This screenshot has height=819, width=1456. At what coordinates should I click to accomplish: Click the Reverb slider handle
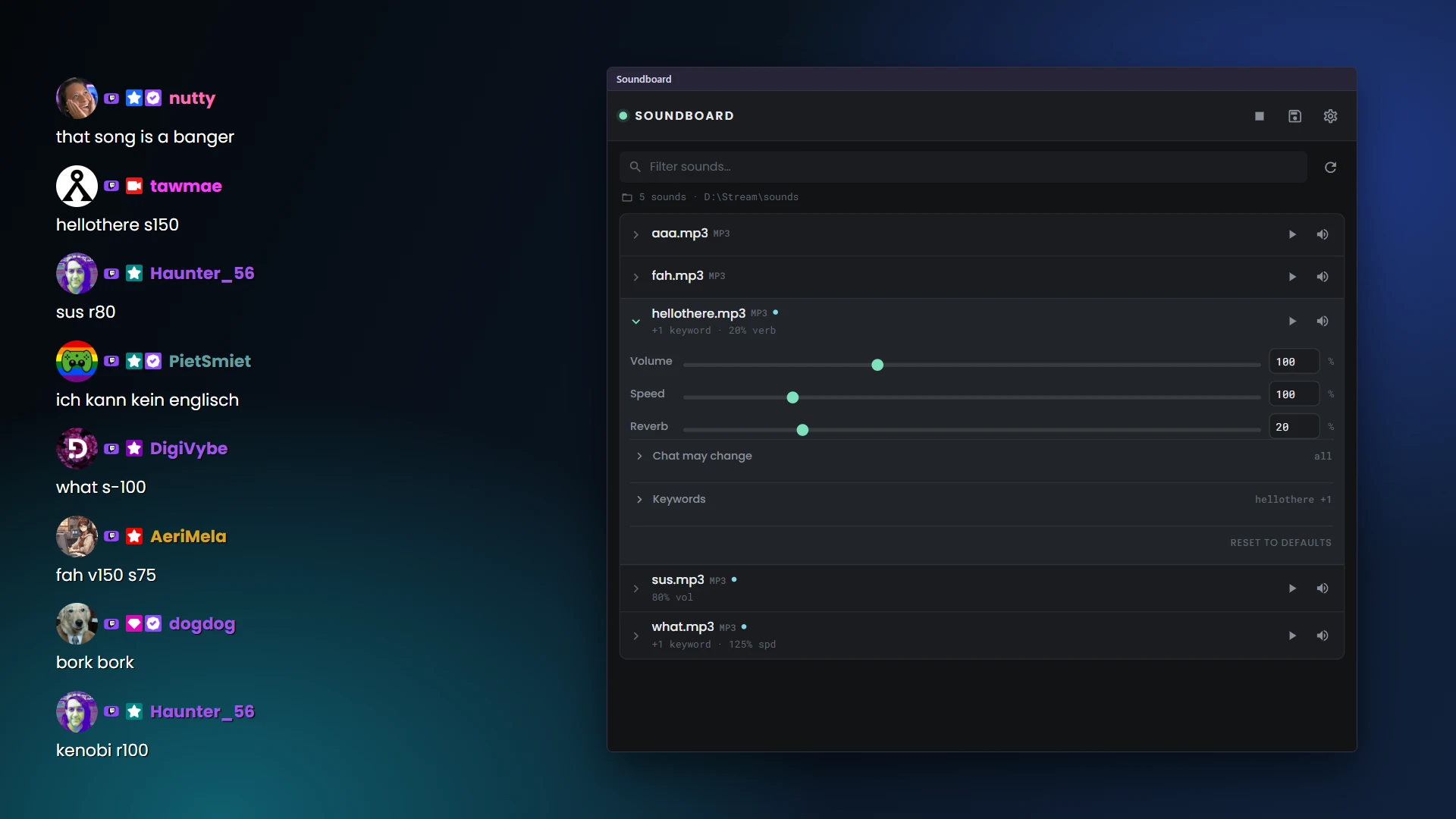click(802, 430)
